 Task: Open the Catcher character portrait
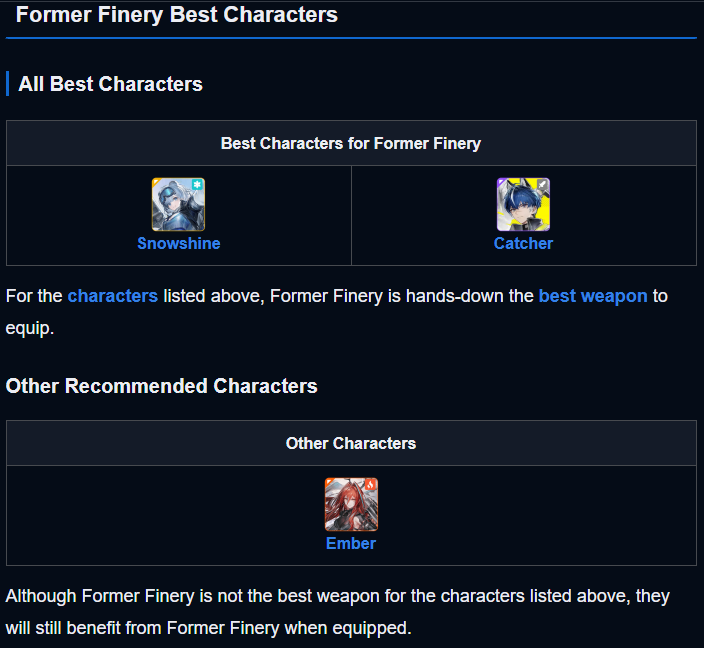coord(523,204)
